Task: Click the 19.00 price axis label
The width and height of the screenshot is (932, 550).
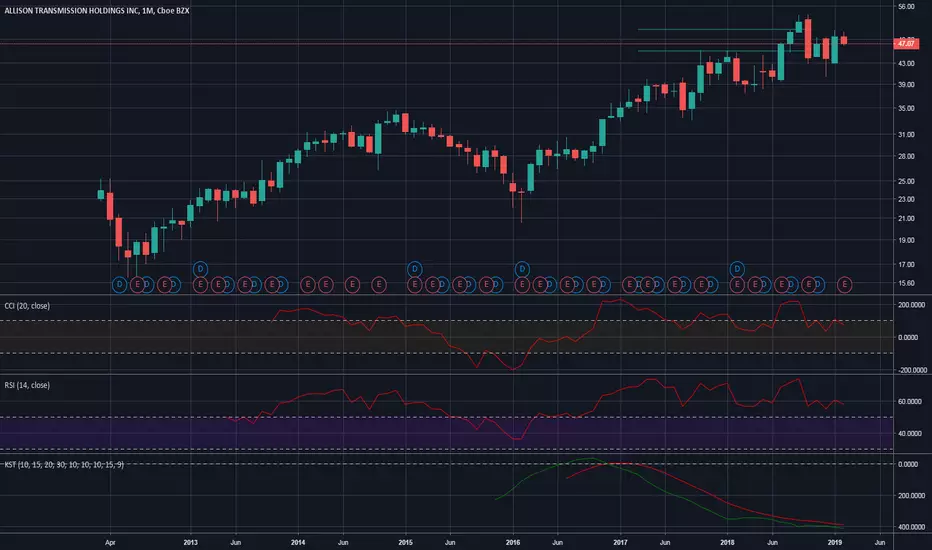Action: pyautogui.click(x=906, y=240)
